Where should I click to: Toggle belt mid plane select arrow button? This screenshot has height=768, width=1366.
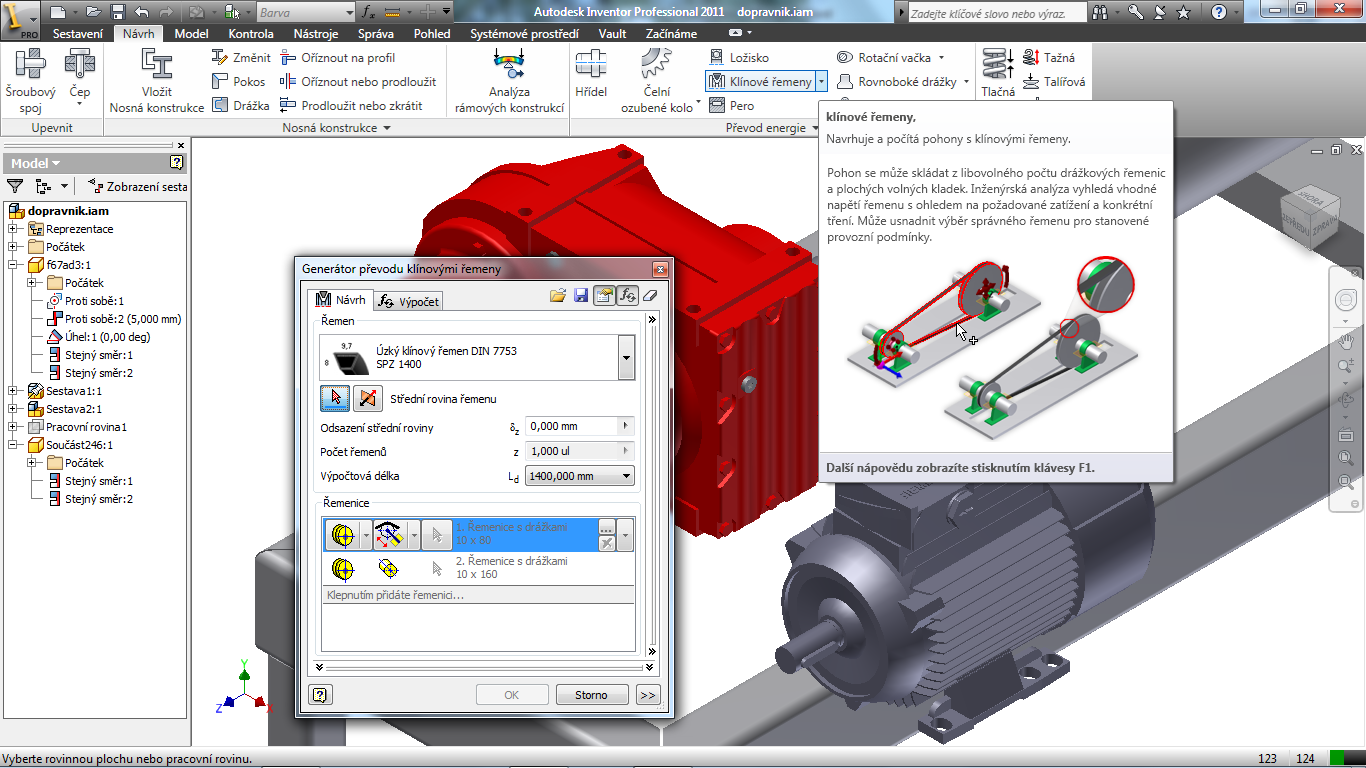335,398
